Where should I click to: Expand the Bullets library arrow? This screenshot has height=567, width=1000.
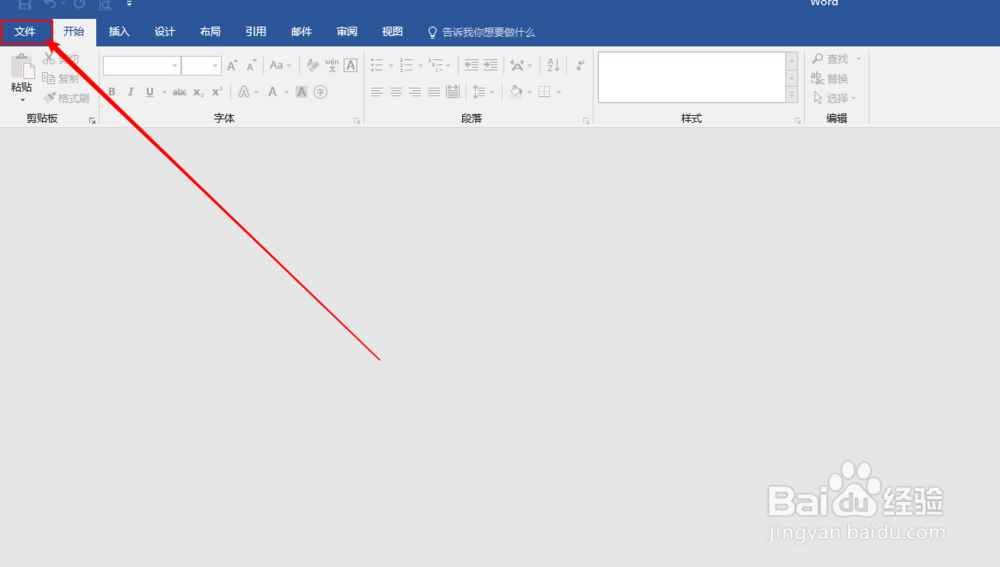pos(391,66)
